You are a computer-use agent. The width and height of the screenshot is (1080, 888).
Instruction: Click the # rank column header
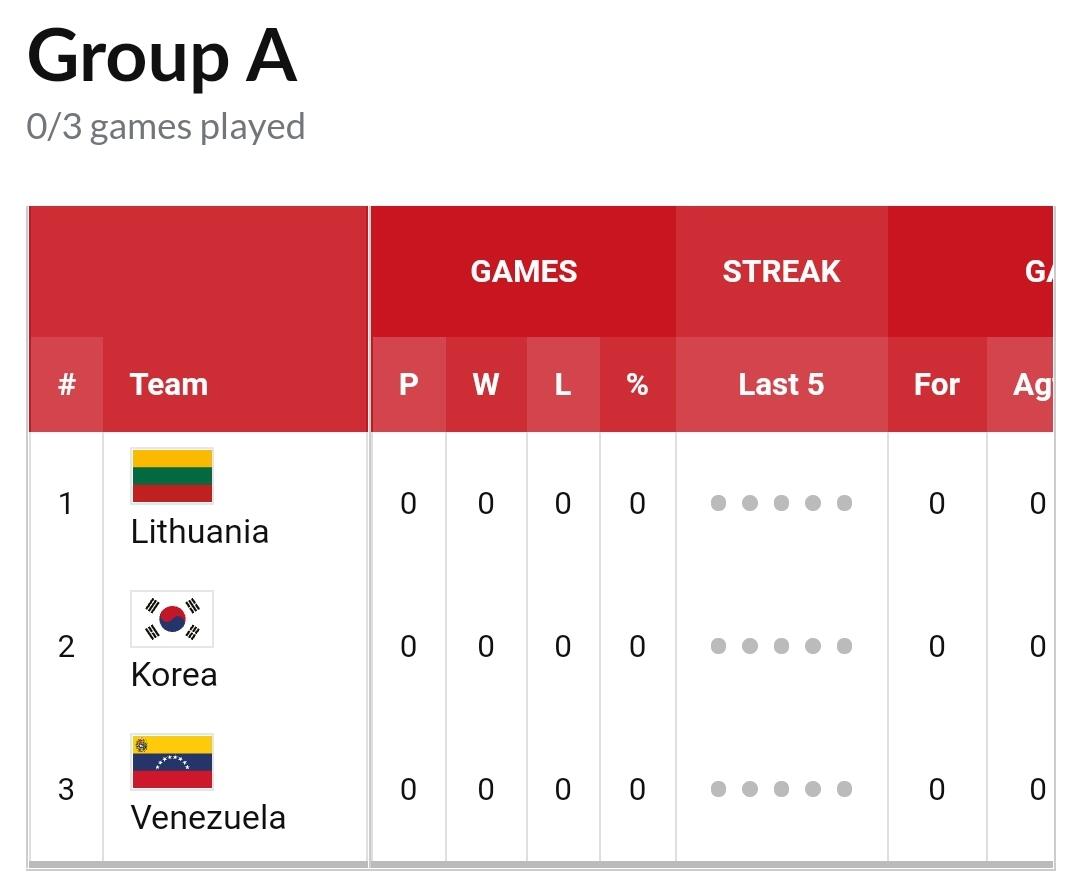click(66, 384)
